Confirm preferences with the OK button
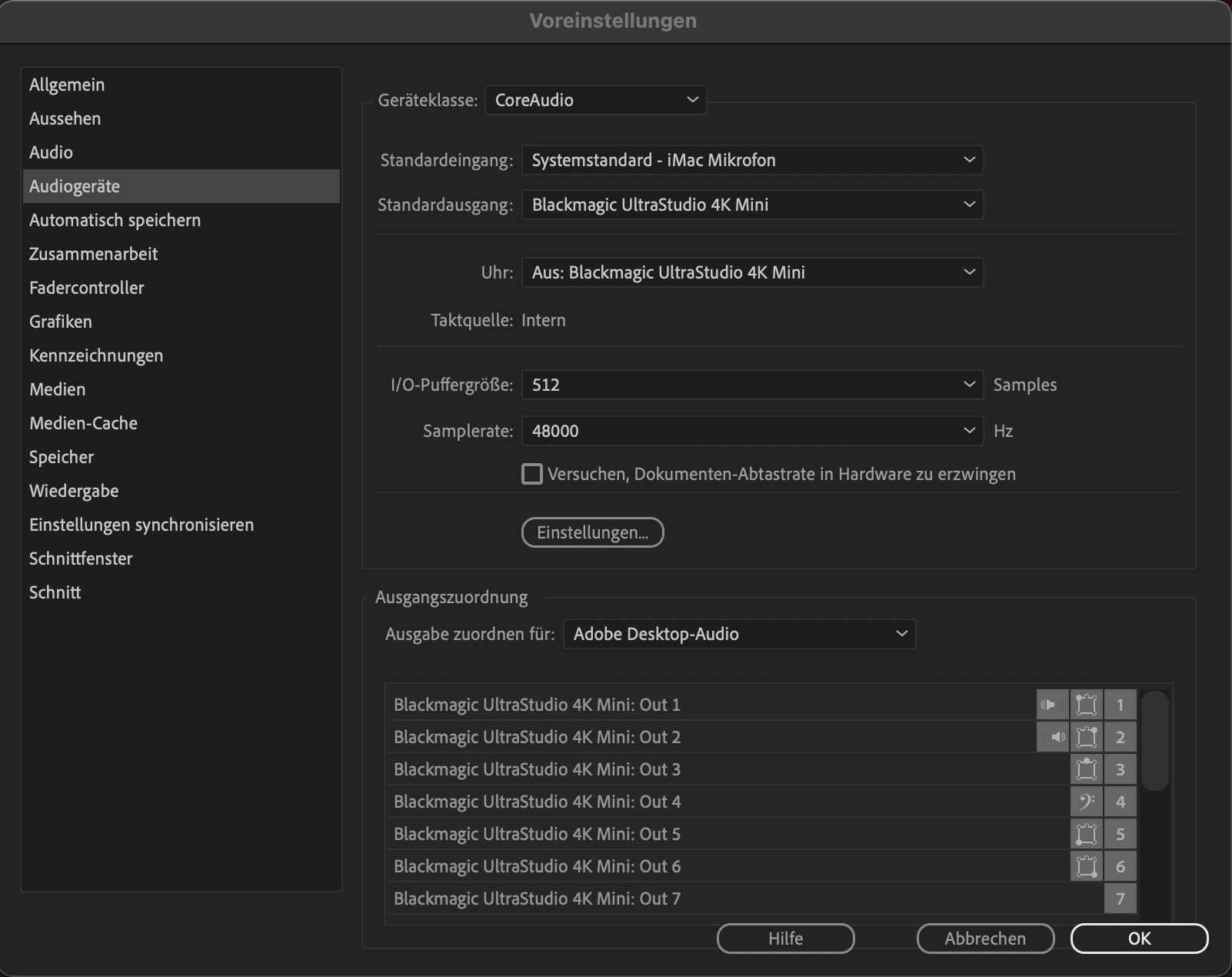This screenshot has height=977, width=1232. click(1139, 939)
